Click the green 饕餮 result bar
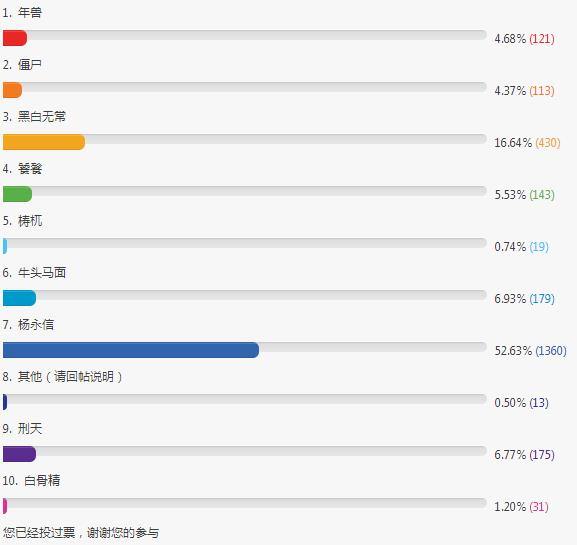This screenshot has height=545, width=577. [17, 194]
